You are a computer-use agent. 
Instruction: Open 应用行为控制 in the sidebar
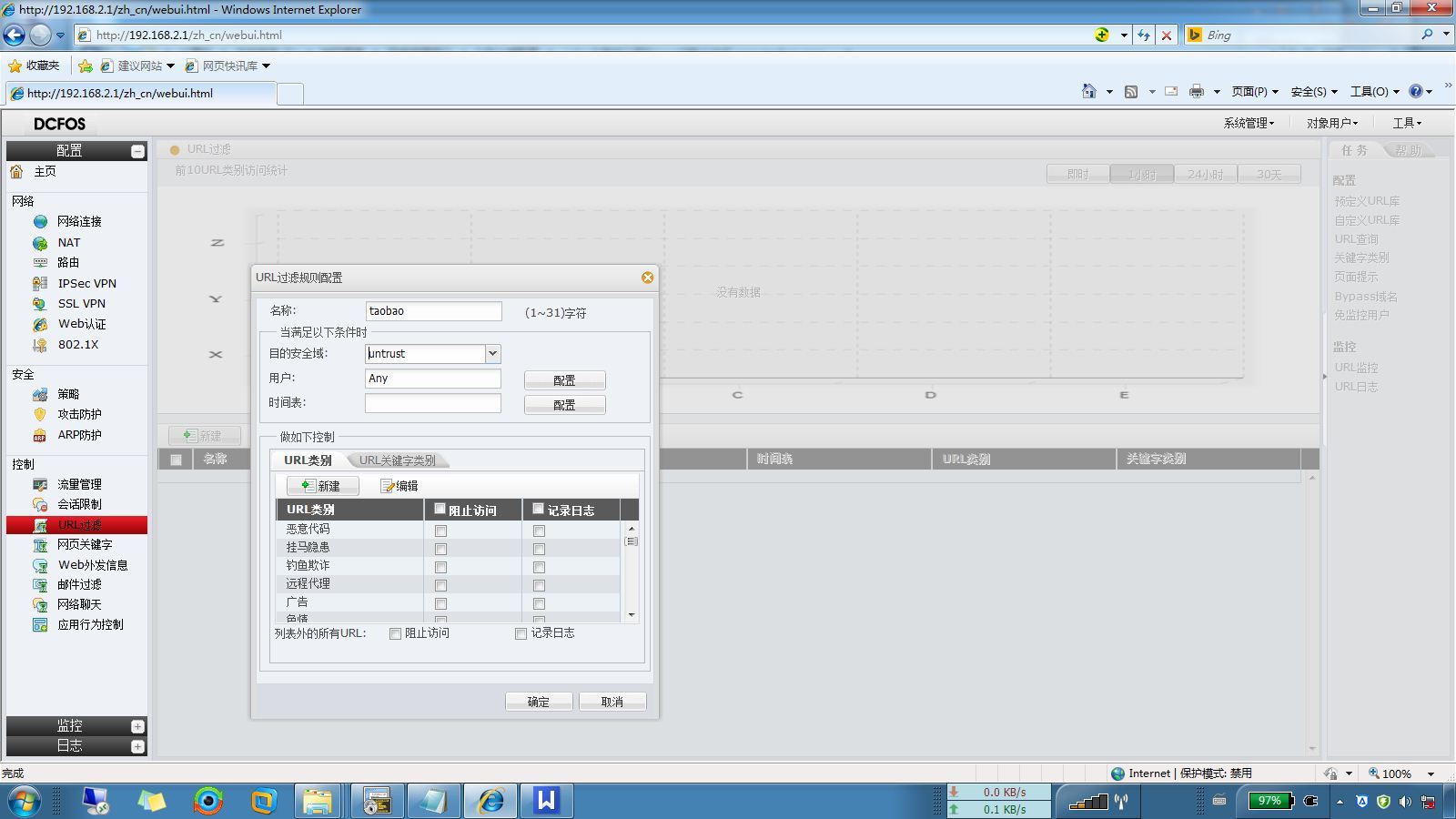pyautogui.click(x=90, y=625)
